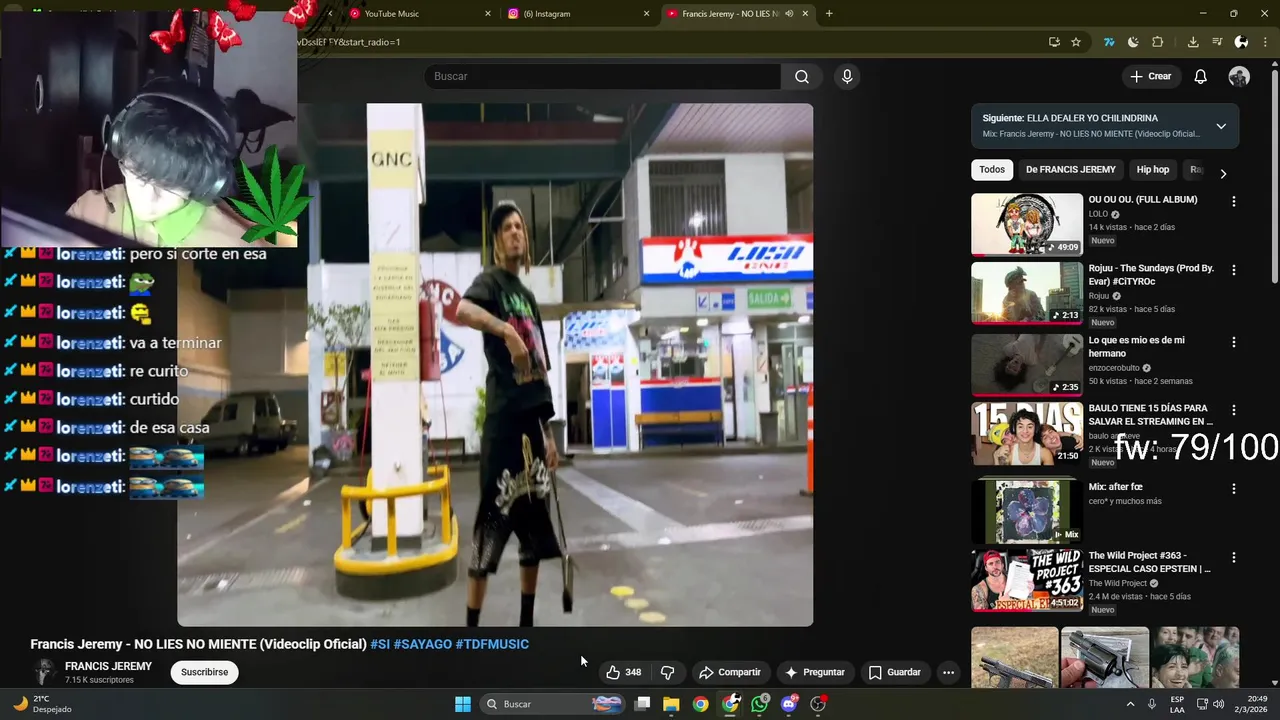Close the YouTube Music tab
This screenshot has height=720, width=1280.
coord(488,14)
